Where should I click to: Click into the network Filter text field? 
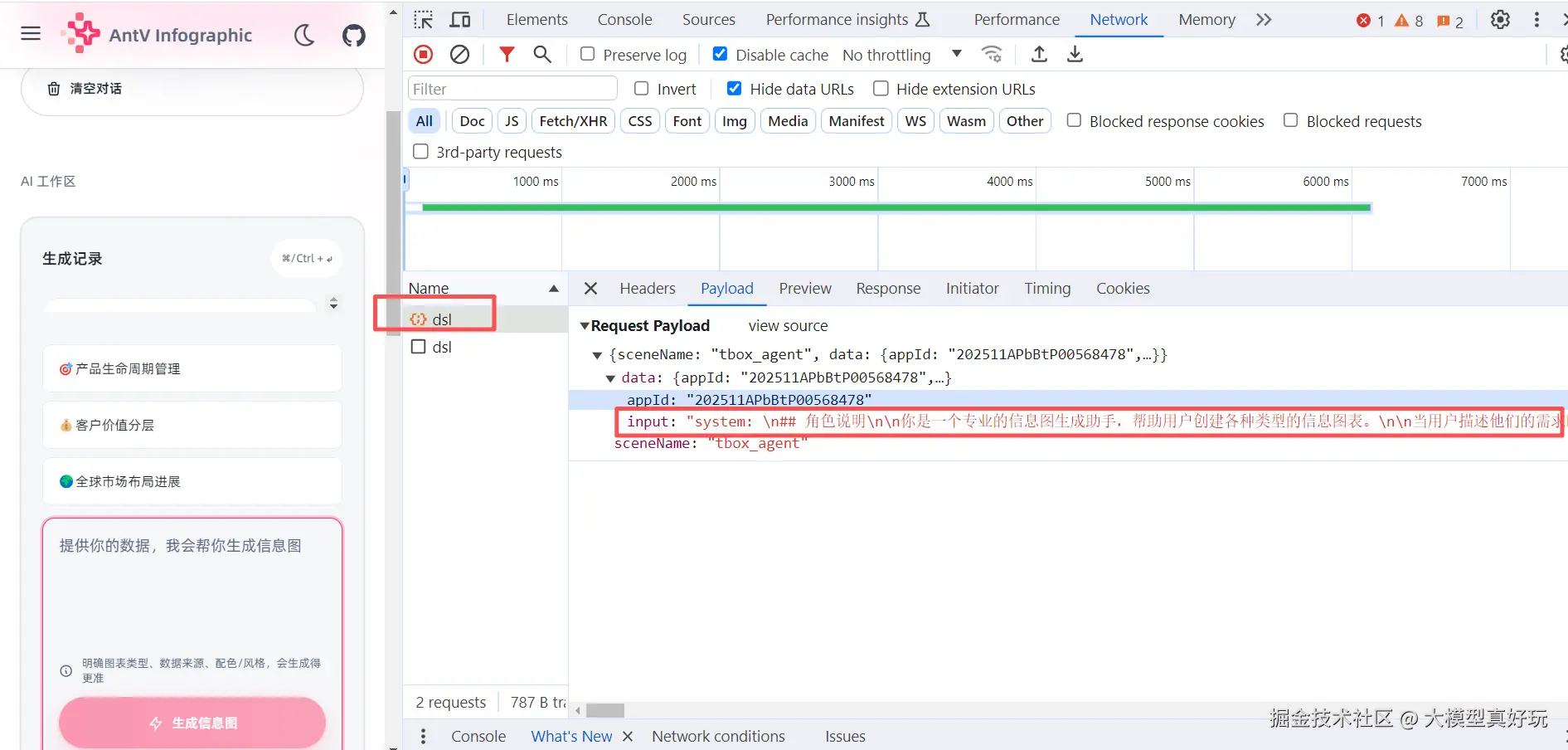[512, 89]
